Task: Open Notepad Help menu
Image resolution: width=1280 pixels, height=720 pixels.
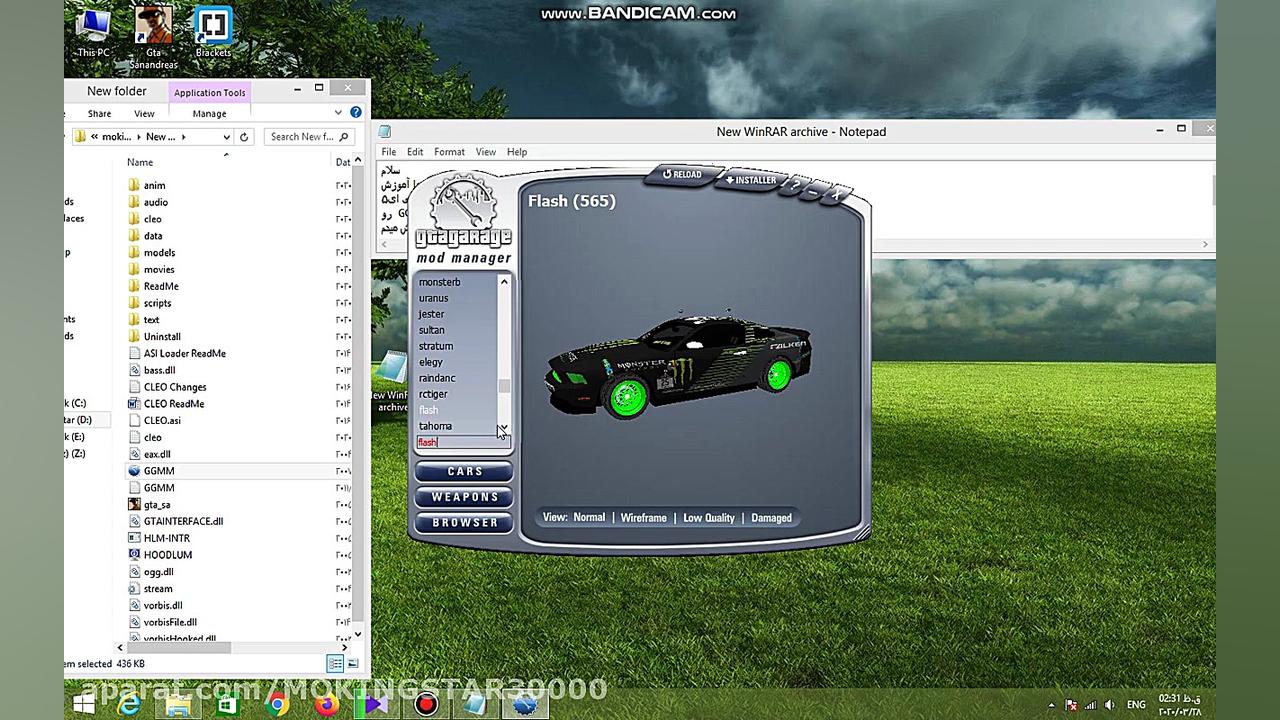Action: [516, 152]
